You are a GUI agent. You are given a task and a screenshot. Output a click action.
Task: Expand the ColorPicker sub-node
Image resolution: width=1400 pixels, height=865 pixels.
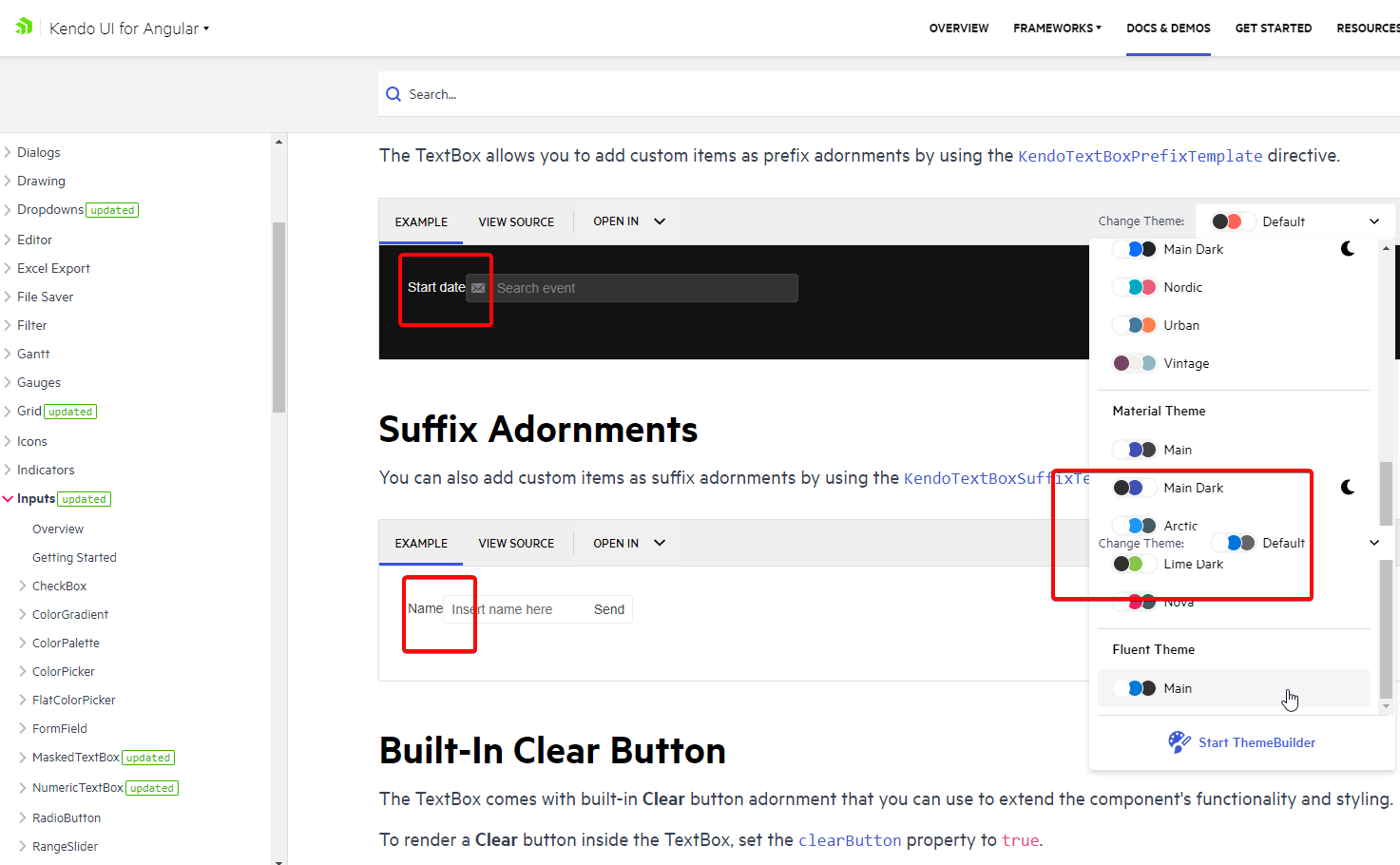(x=23, y=672)
